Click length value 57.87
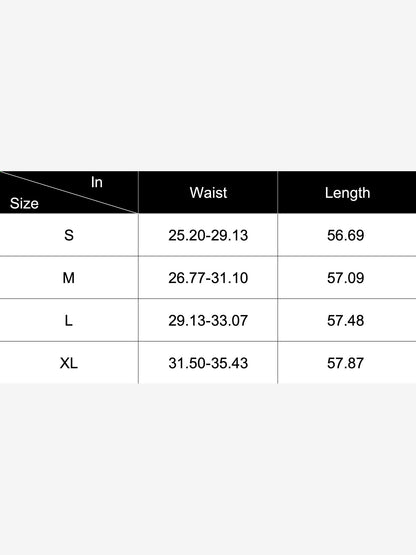 (x=346, y=363)
